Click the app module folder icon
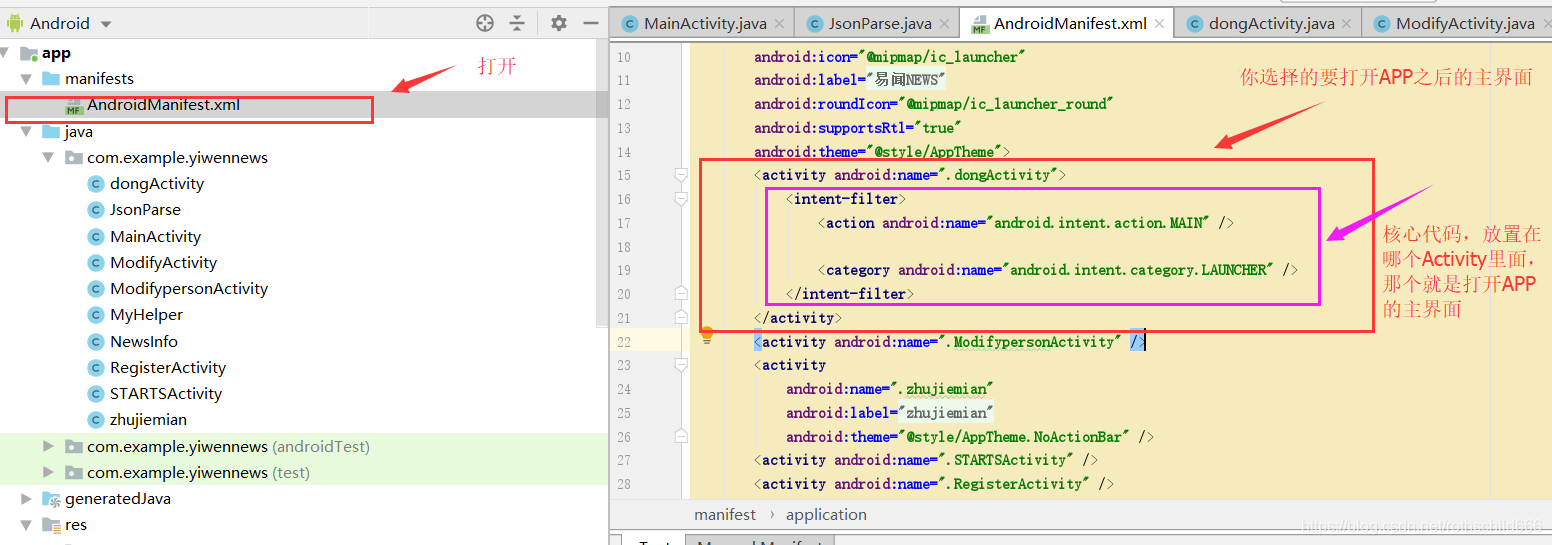 [28, 53]
